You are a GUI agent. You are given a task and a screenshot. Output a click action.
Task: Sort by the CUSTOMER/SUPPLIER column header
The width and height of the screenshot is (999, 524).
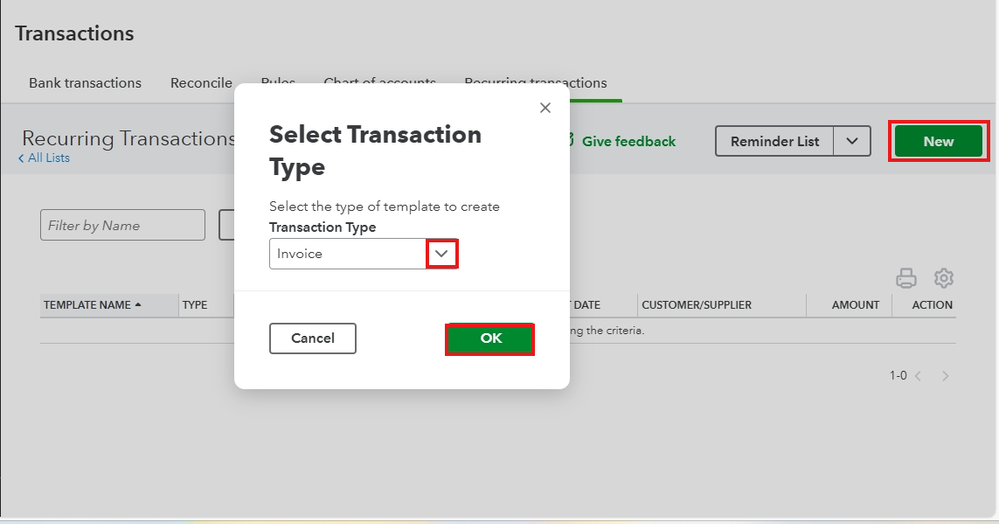click(x=696, y=305)
